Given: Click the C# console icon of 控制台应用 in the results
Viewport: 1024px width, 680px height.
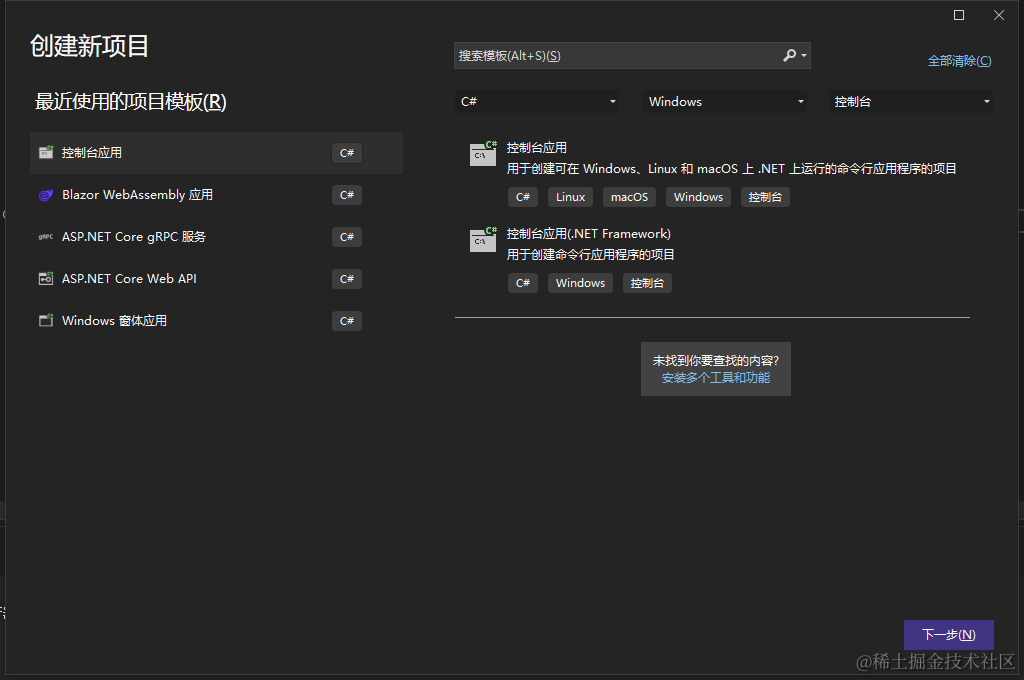Looking at the screenshot, I should click(483, 154).
